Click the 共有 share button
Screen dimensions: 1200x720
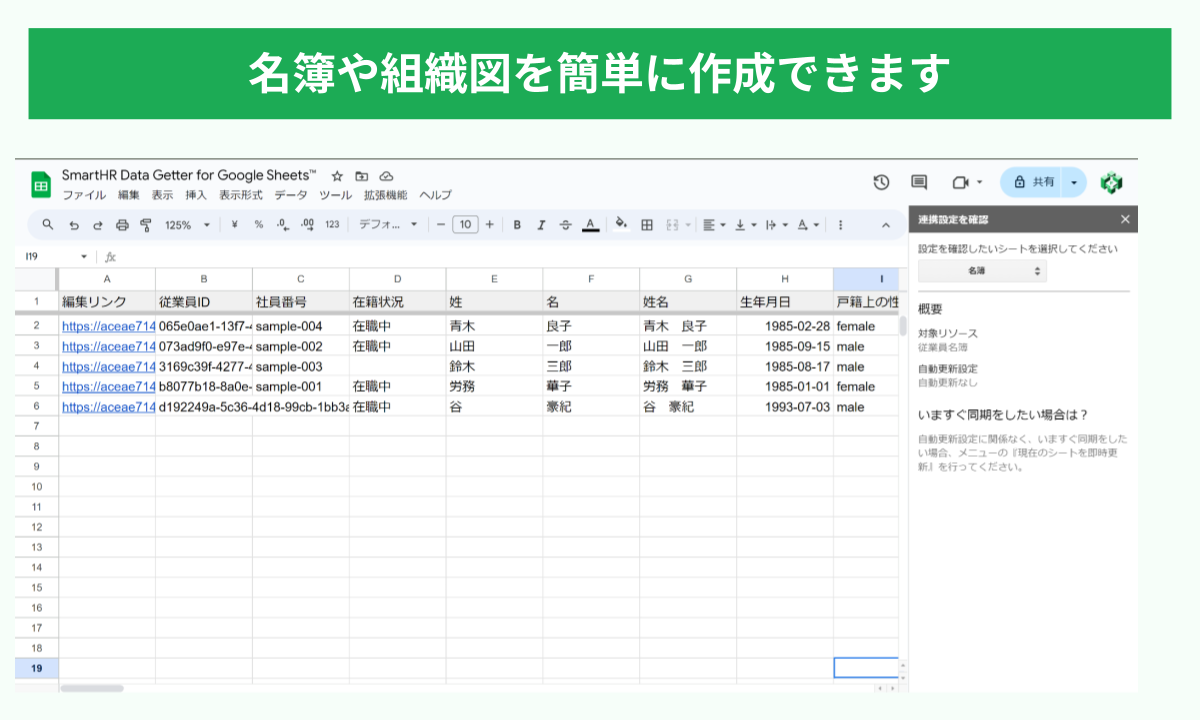click(1034, 182)
